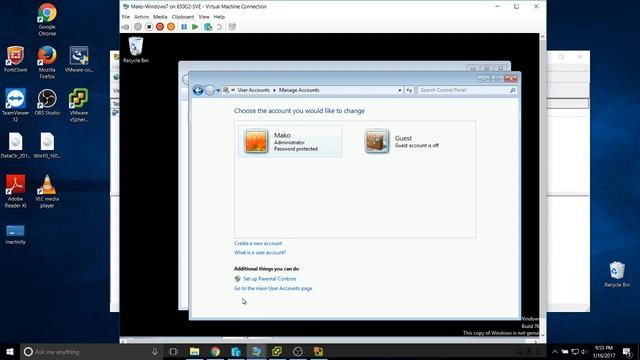Screen dimensions: 640x360
Task: Open the recent pages dropdown arrow
Action: [218, 90]
